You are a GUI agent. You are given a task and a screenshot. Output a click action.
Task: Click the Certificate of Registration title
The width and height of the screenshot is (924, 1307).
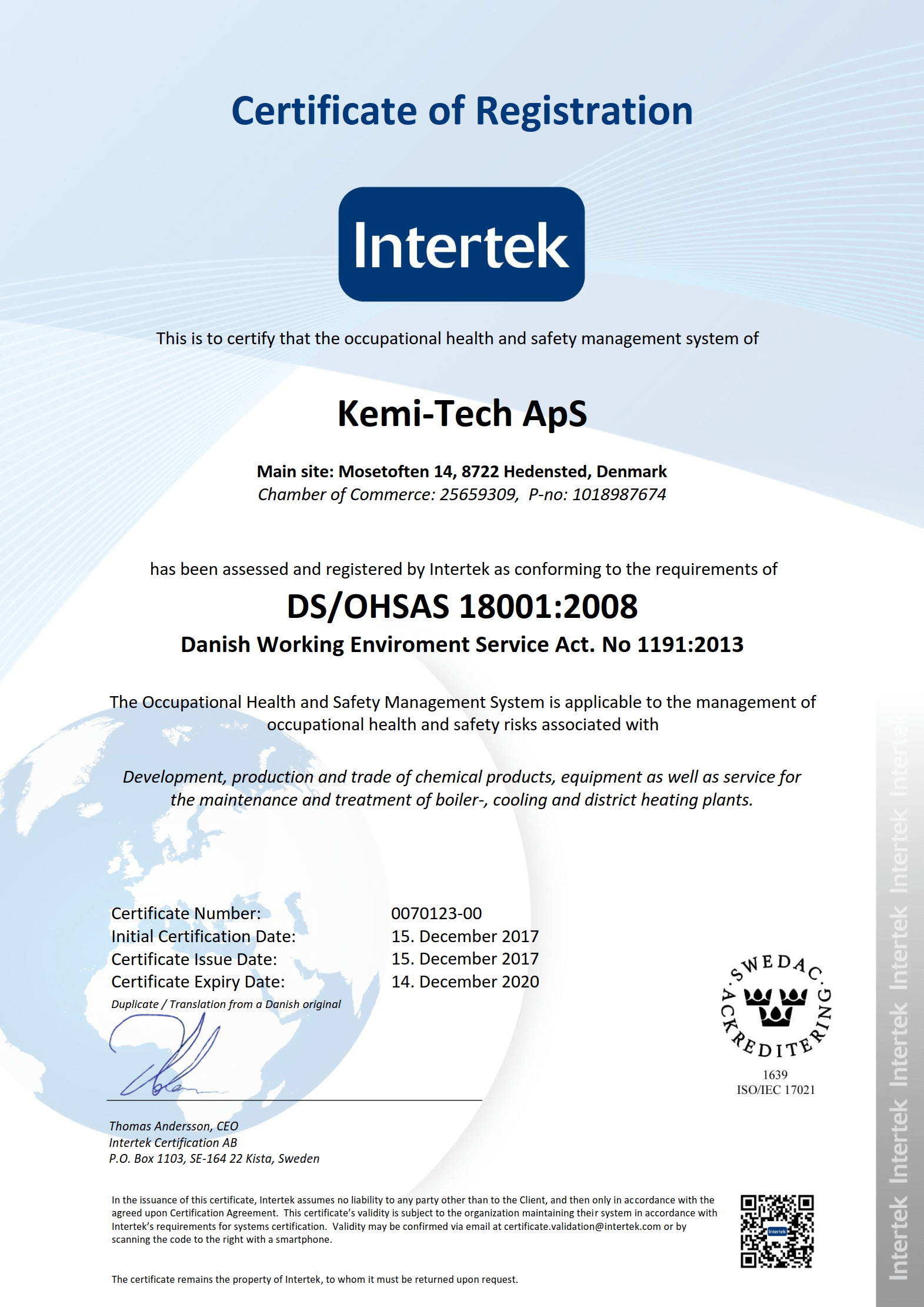pyautogui.click(x=462, y=111)
